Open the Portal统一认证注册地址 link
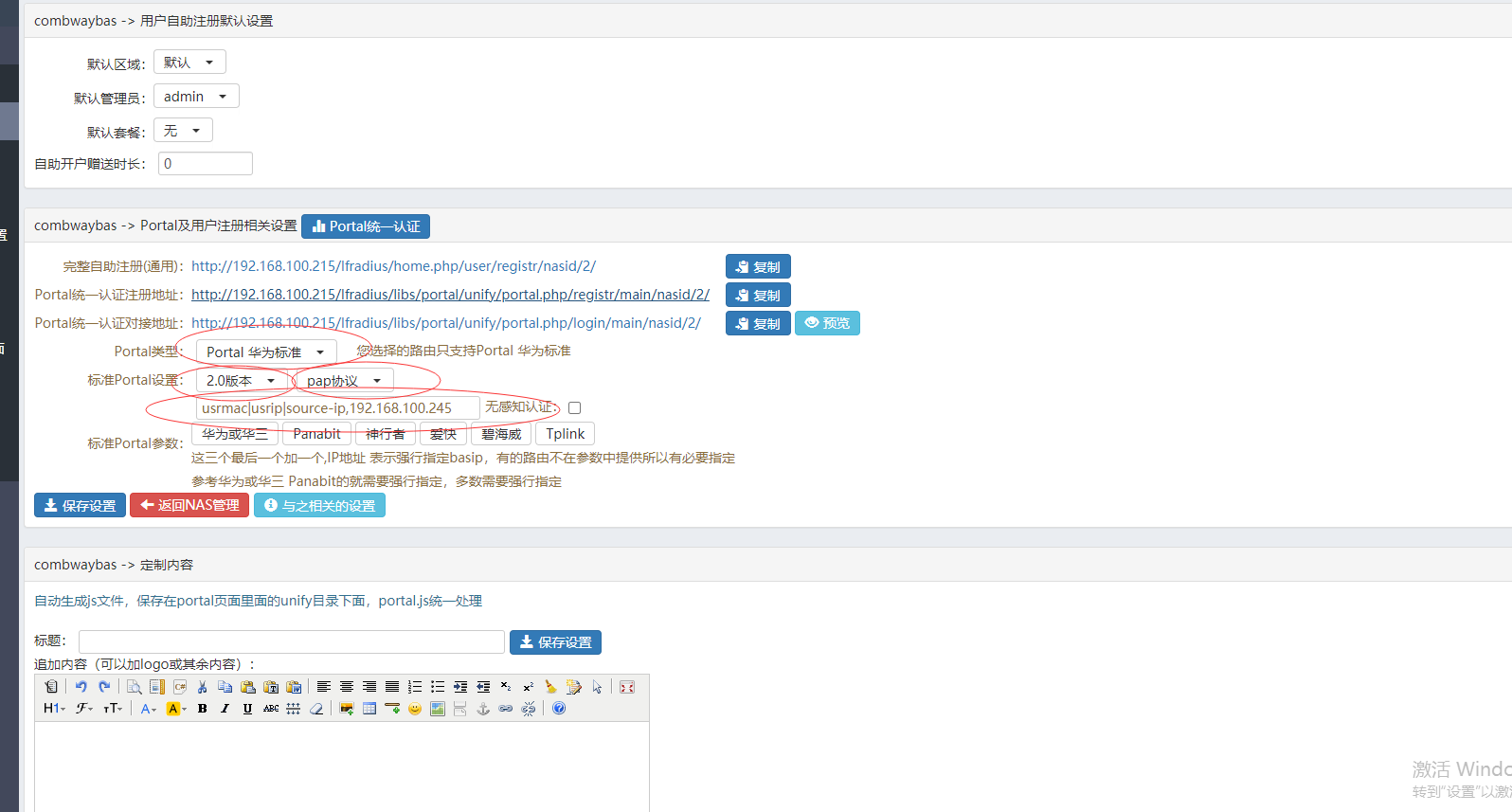 [450, 295]
